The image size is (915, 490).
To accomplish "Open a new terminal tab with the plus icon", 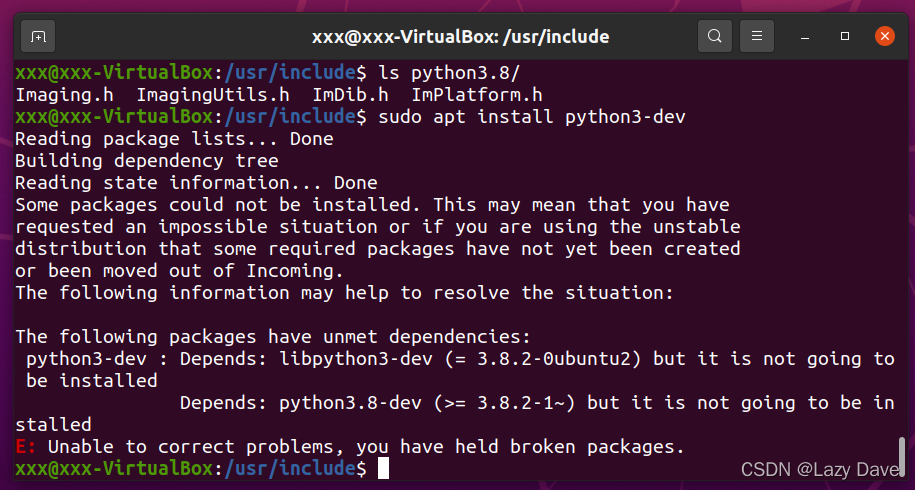I will click(x=38, y=36).
